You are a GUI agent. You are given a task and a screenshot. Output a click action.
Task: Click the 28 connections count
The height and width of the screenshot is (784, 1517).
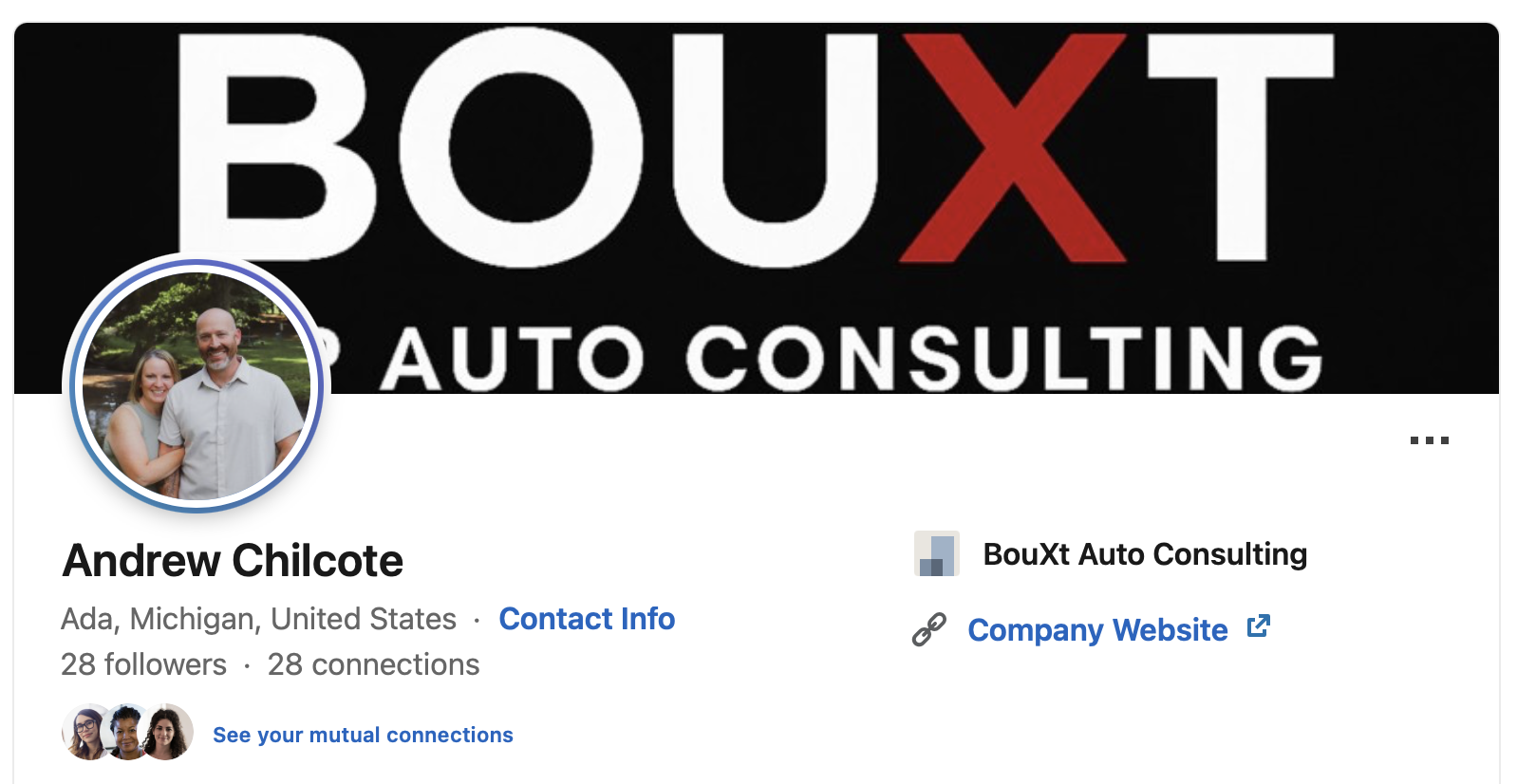pyautogui.click(x=373, y=664)
